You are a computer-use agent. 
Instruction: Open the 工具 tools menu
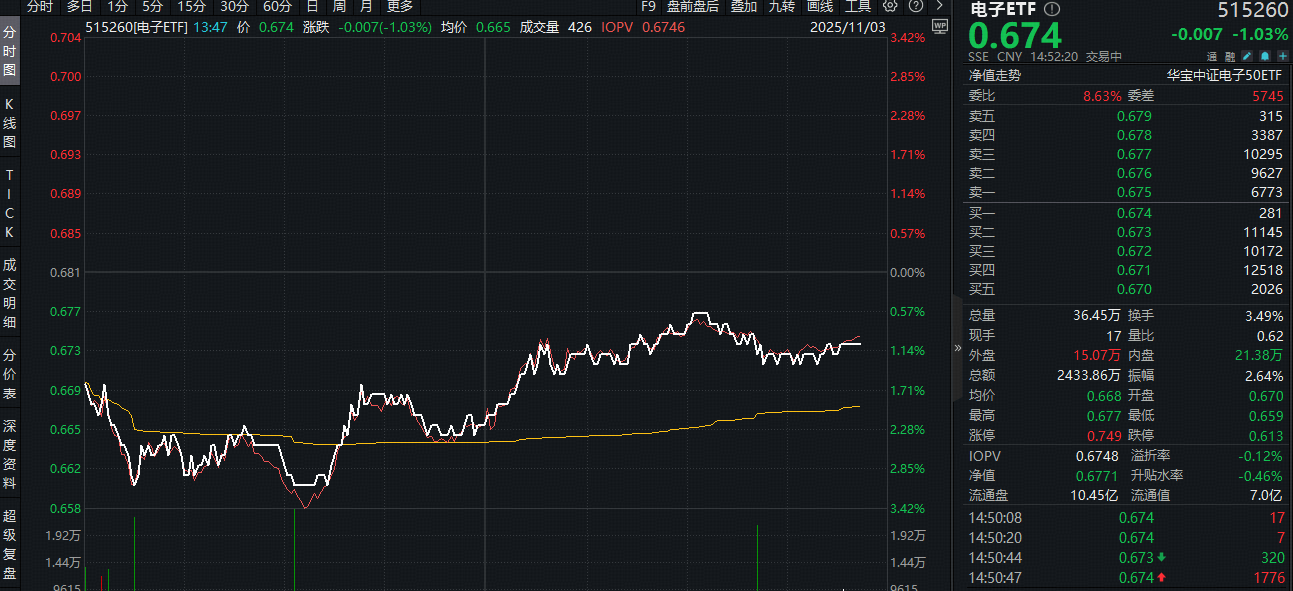[858, 6]
